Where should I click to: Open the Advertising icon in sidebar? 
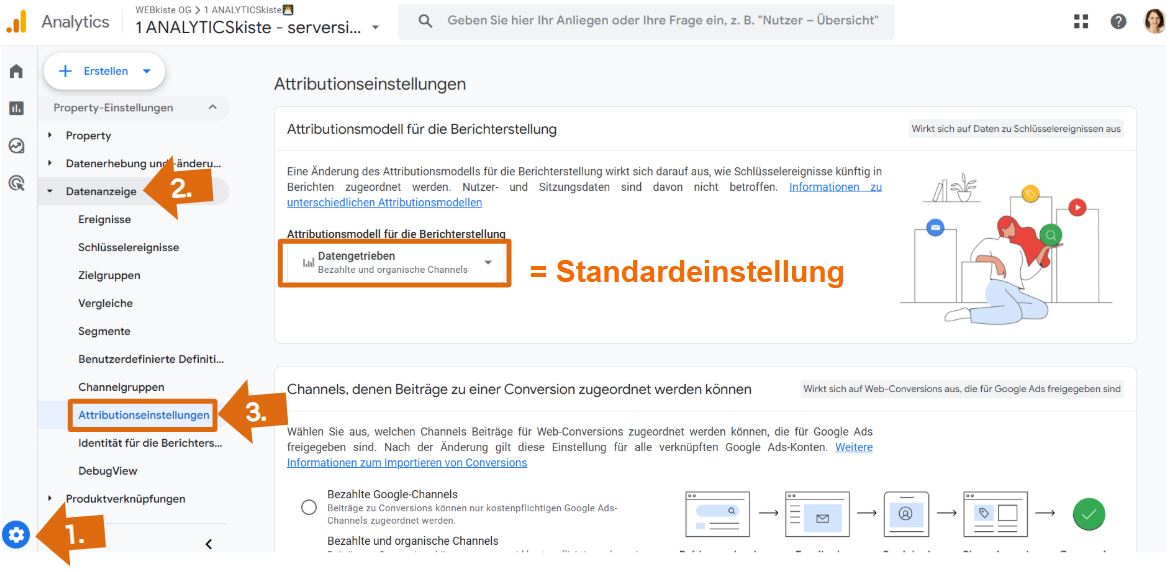(16, 182)
